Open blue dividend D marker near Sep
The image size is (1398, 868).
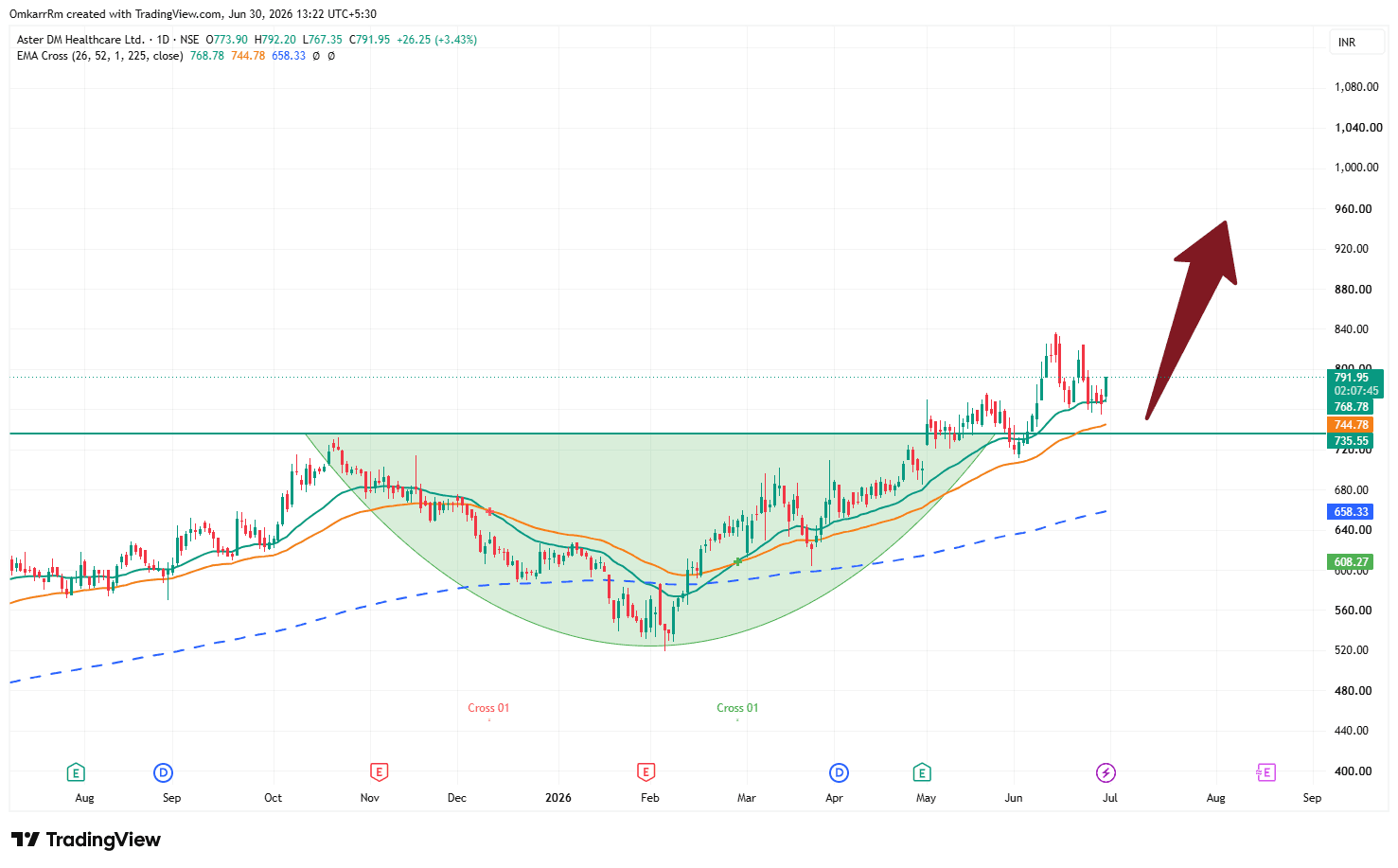click(164, 773)
